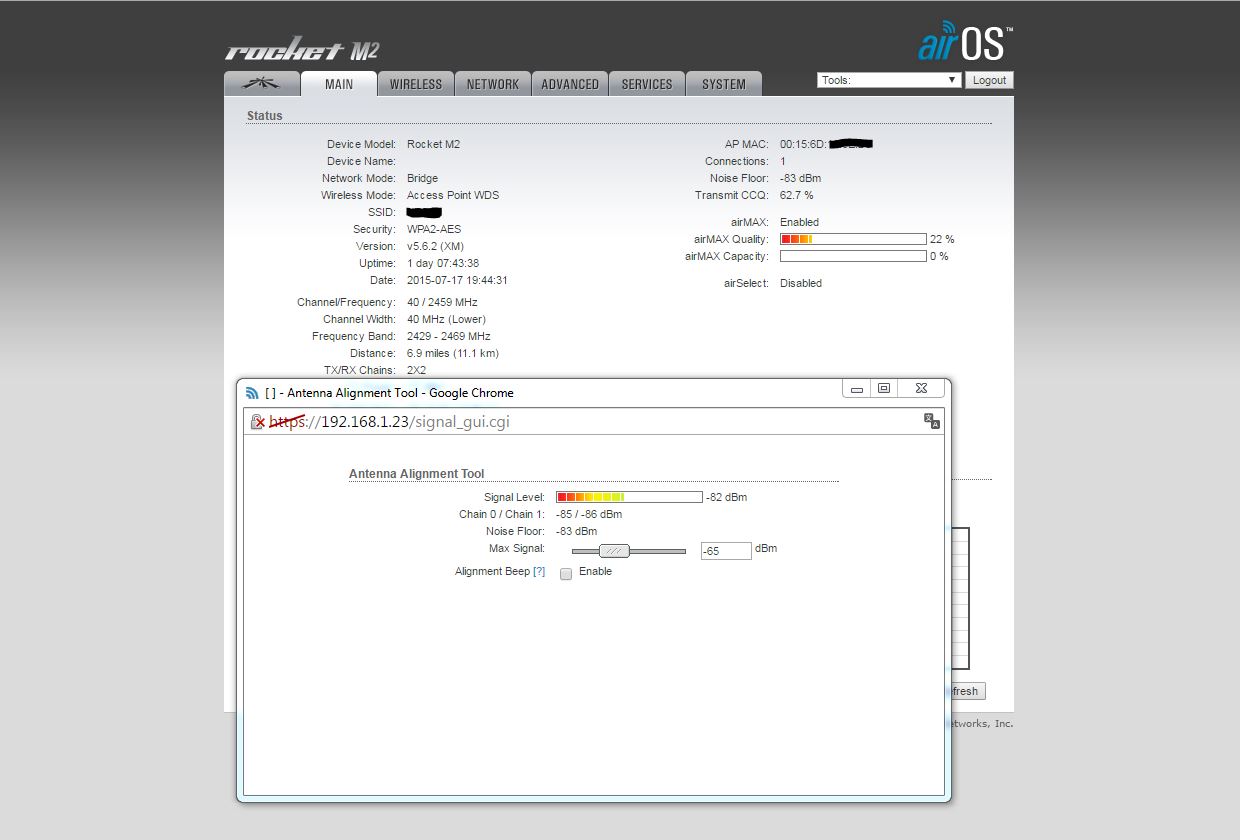This screenshot has height=840, width=1240.
Task: Click the Max Signal dBm input field
Action: click(726, 551)
